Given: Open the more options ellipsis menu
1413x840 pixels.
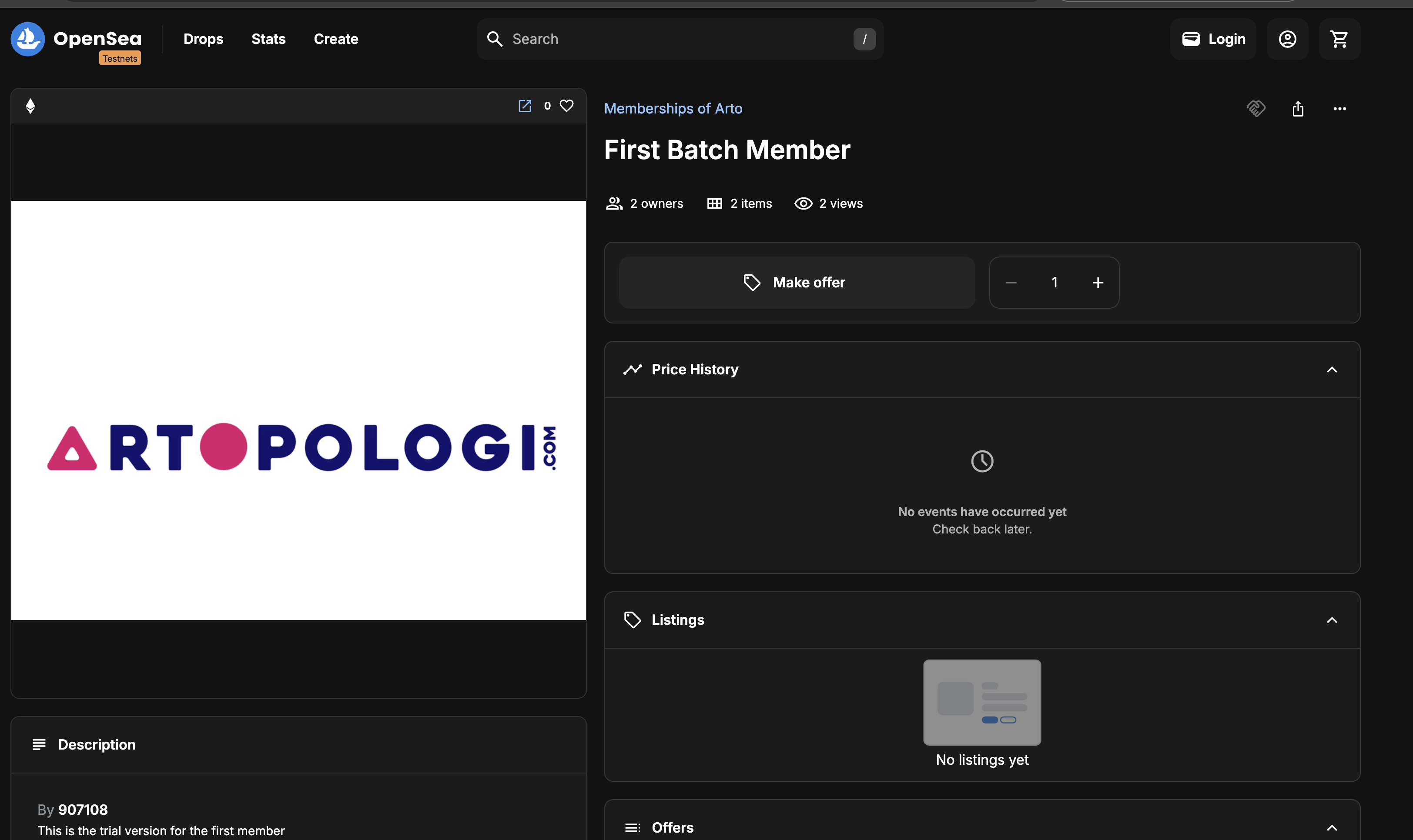Looking at the screenshot, I should [x=1339, y=108].
